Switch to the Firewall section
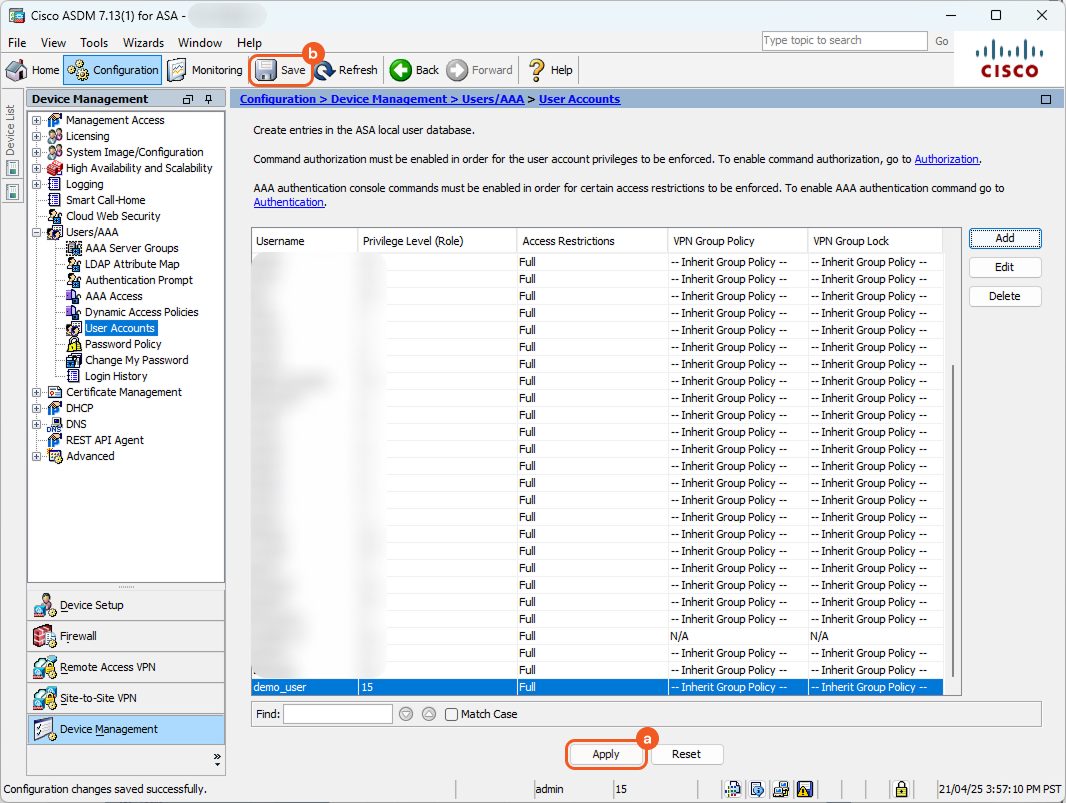Screen dimensions: 1066x803 click(78, 636)
